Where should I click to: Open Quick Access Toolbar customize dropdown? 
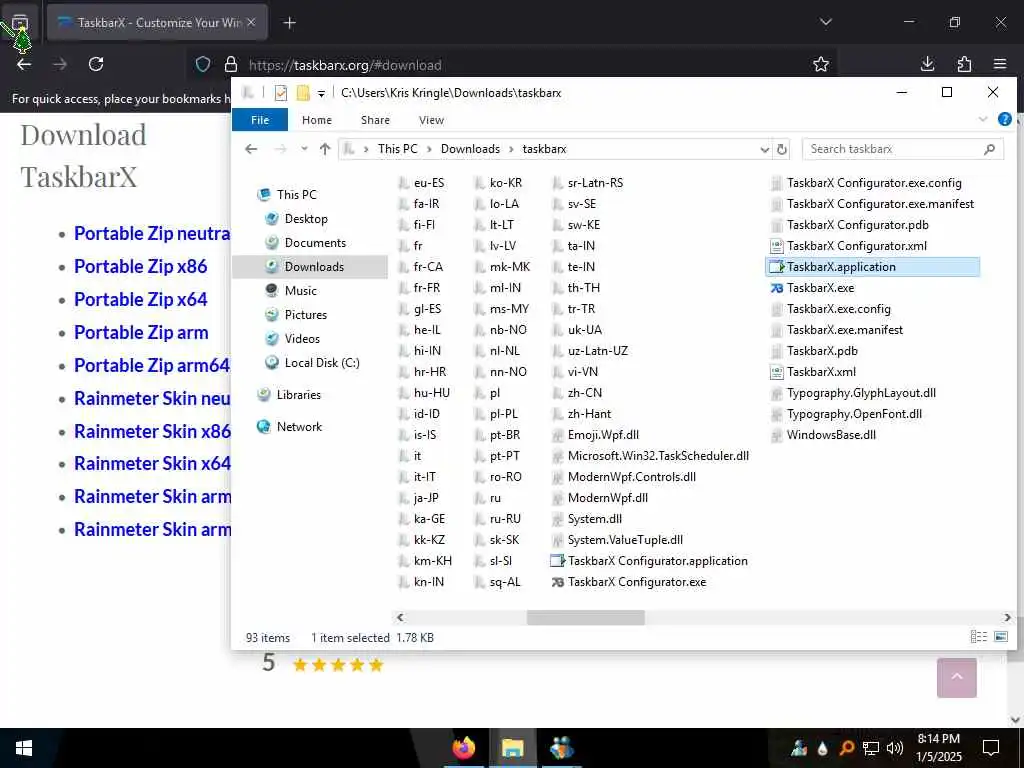(x=321, y=93)
